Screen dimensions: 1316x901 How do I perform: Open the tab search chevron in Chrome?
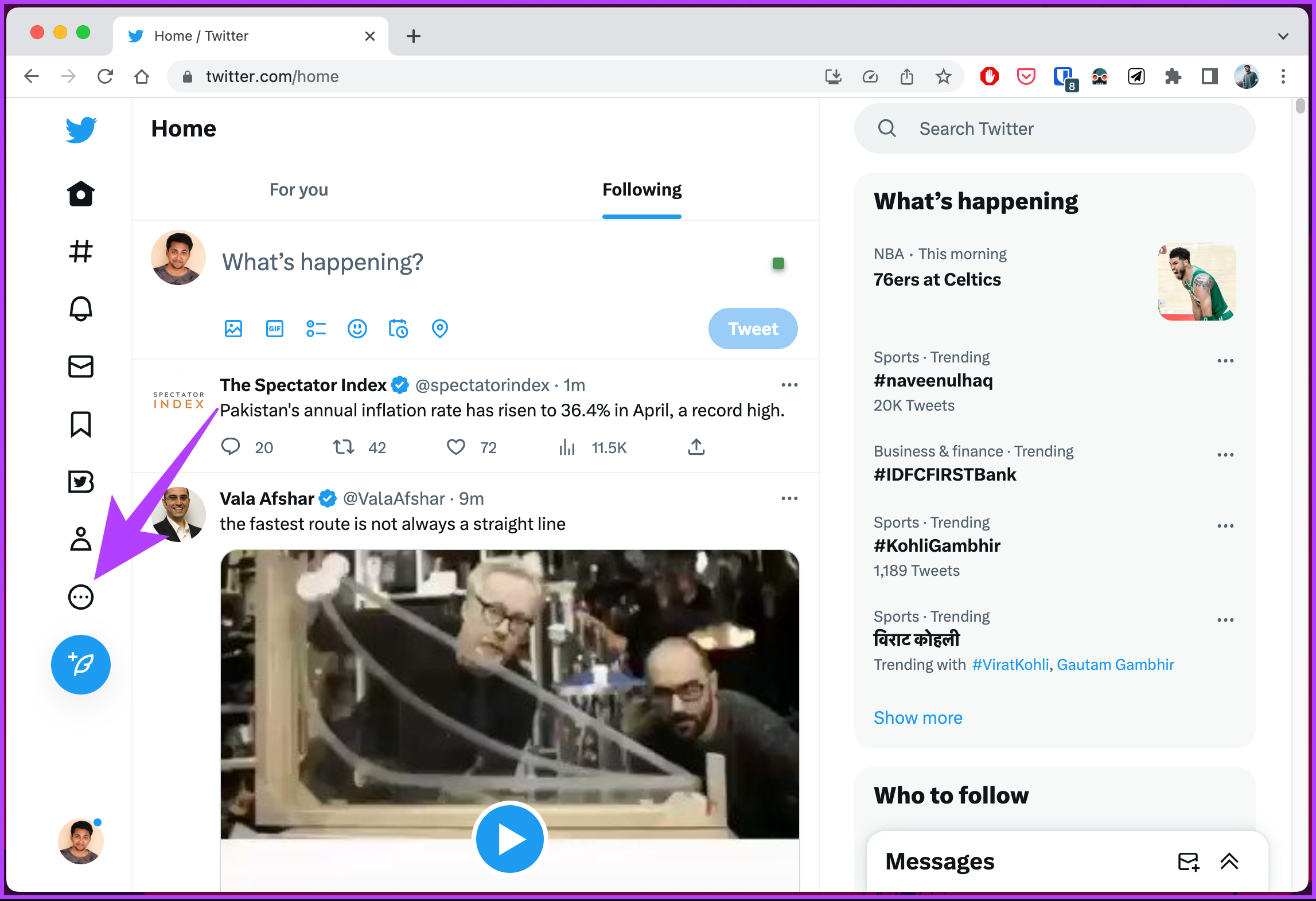(1283, 36)
